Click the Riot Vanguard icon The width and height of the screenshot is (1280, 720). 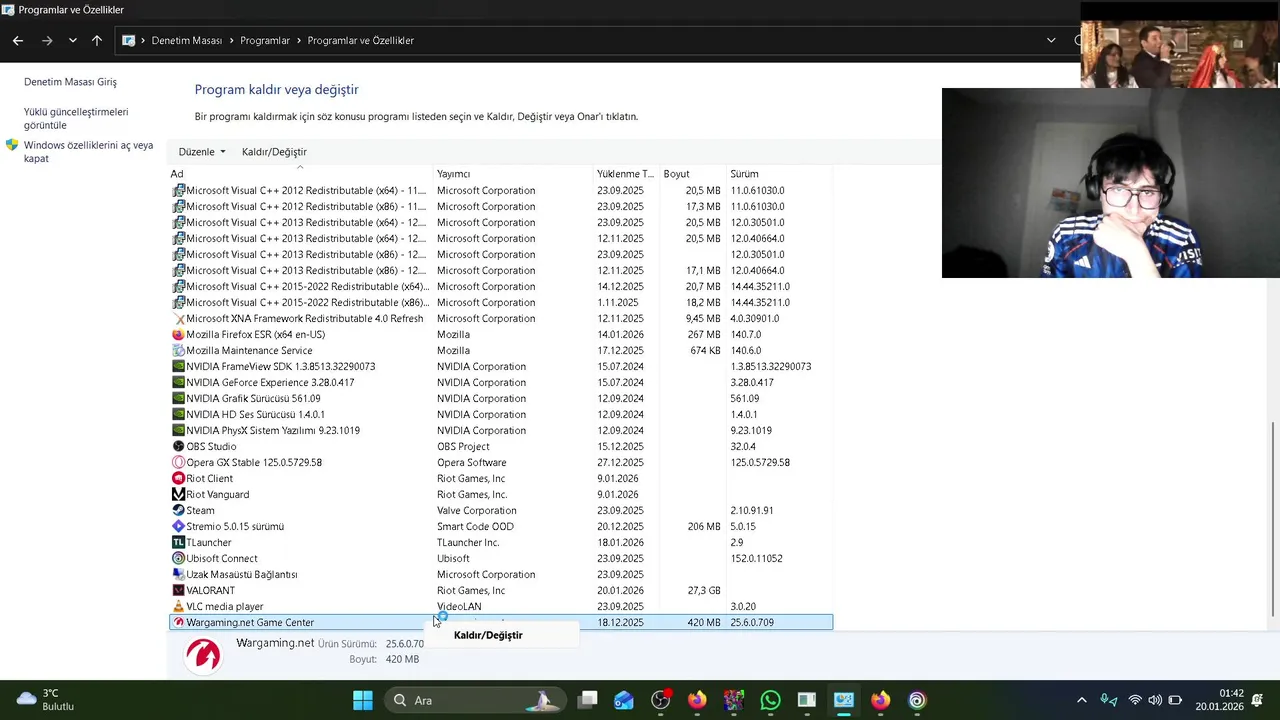[179, 494]
